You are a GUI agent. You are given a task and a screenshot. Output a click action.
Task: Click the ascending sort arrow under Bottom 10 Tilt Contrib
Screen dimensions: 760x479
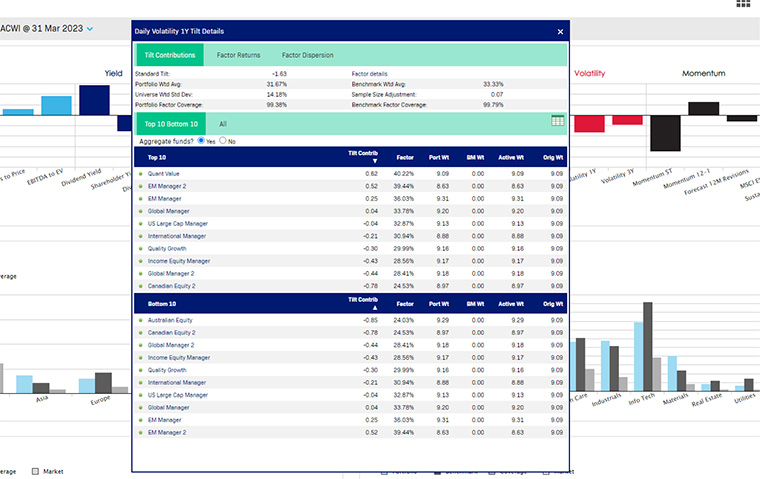coord(376,306)
